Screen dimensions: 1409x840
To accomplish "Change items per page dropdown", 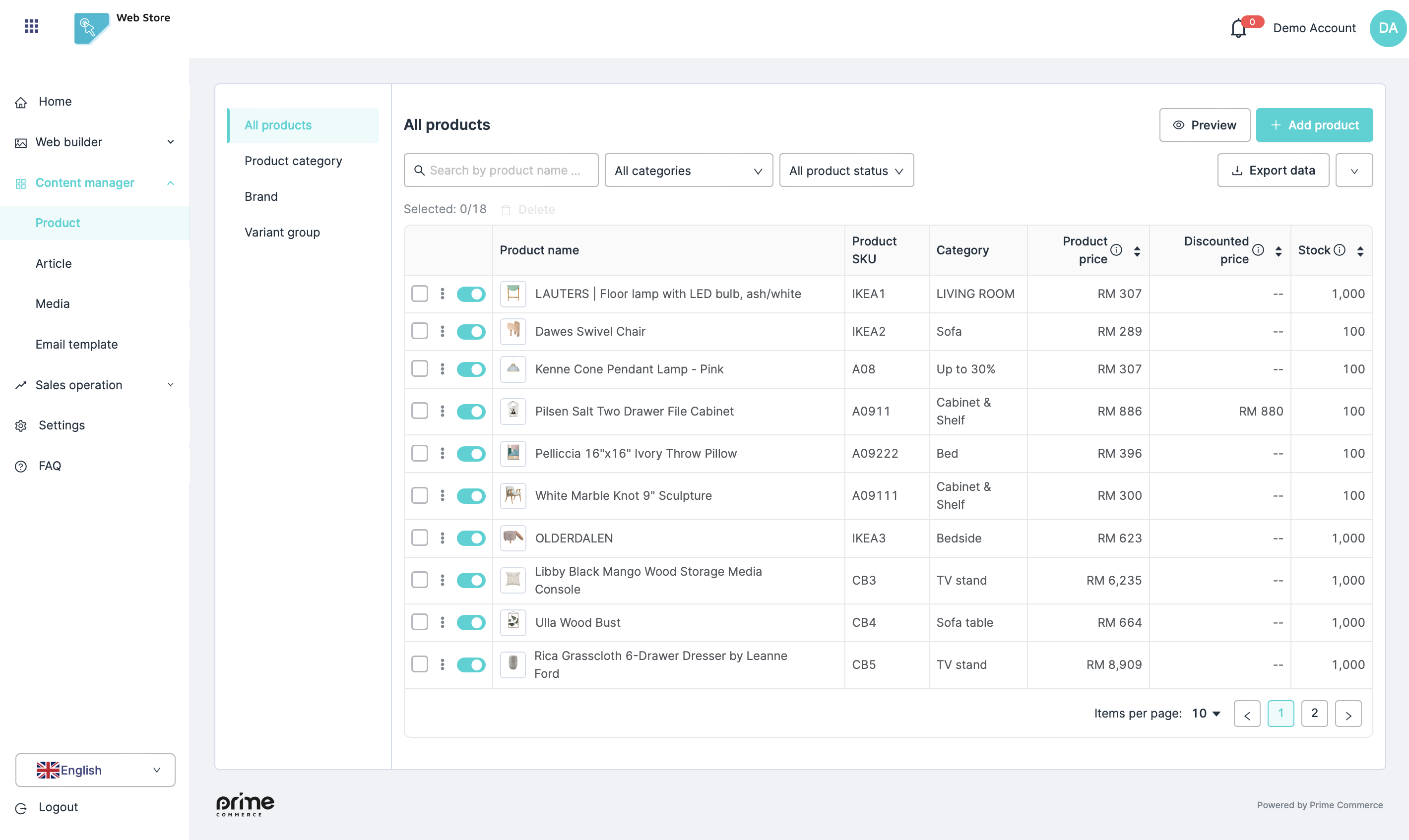I will [x=1206, y=713].
